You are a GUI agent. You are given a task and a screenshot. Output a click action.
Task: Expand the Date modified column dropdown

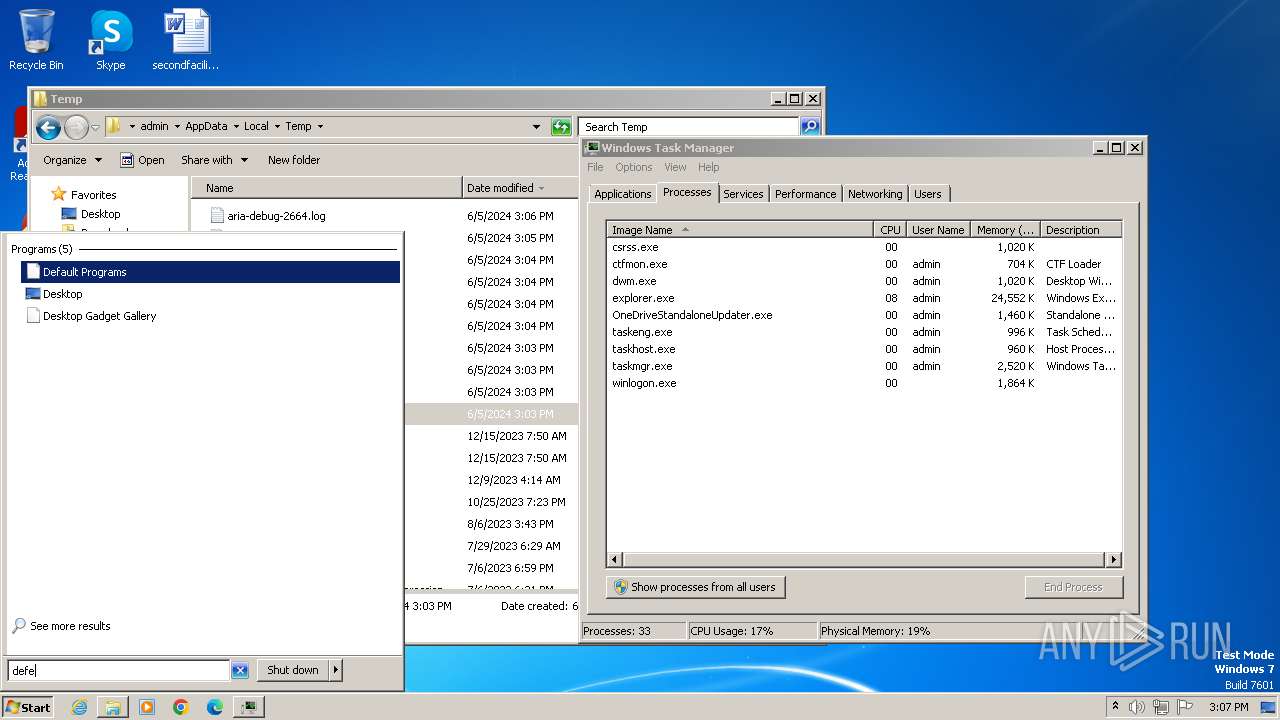tap(542, 188)
